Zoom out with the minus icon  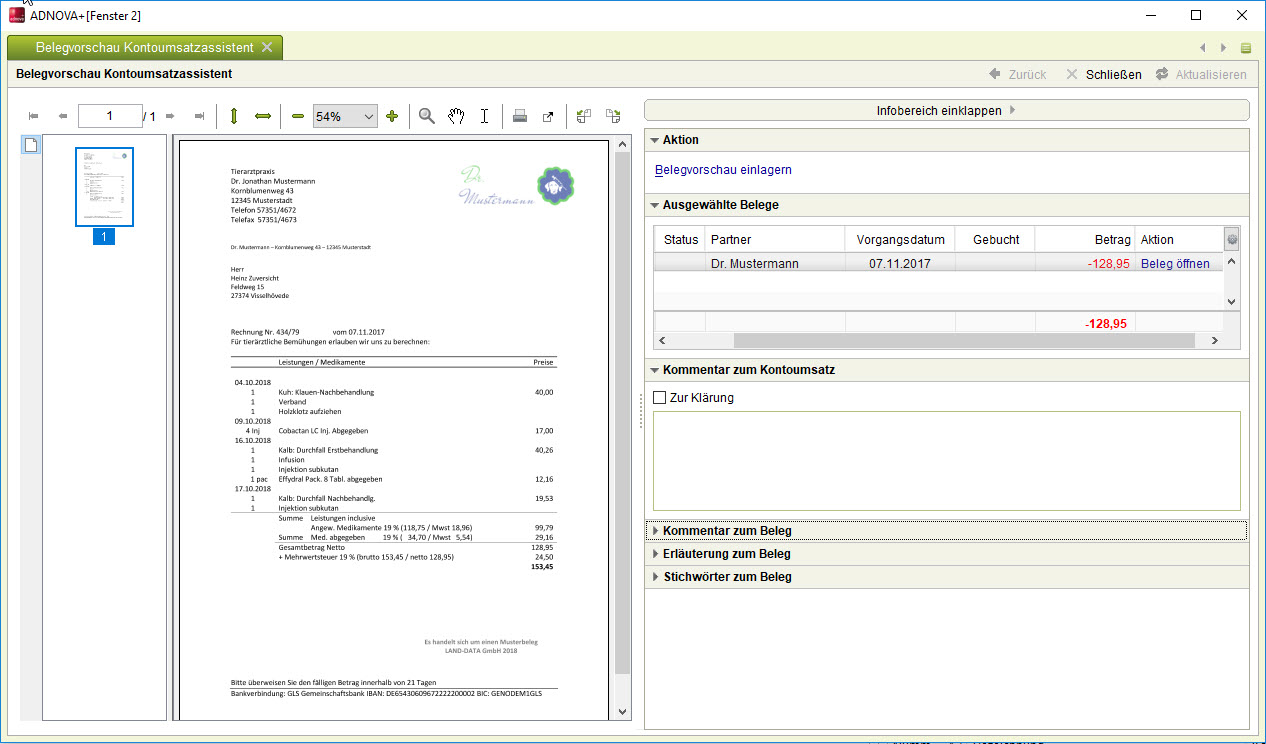coord(297,116)
